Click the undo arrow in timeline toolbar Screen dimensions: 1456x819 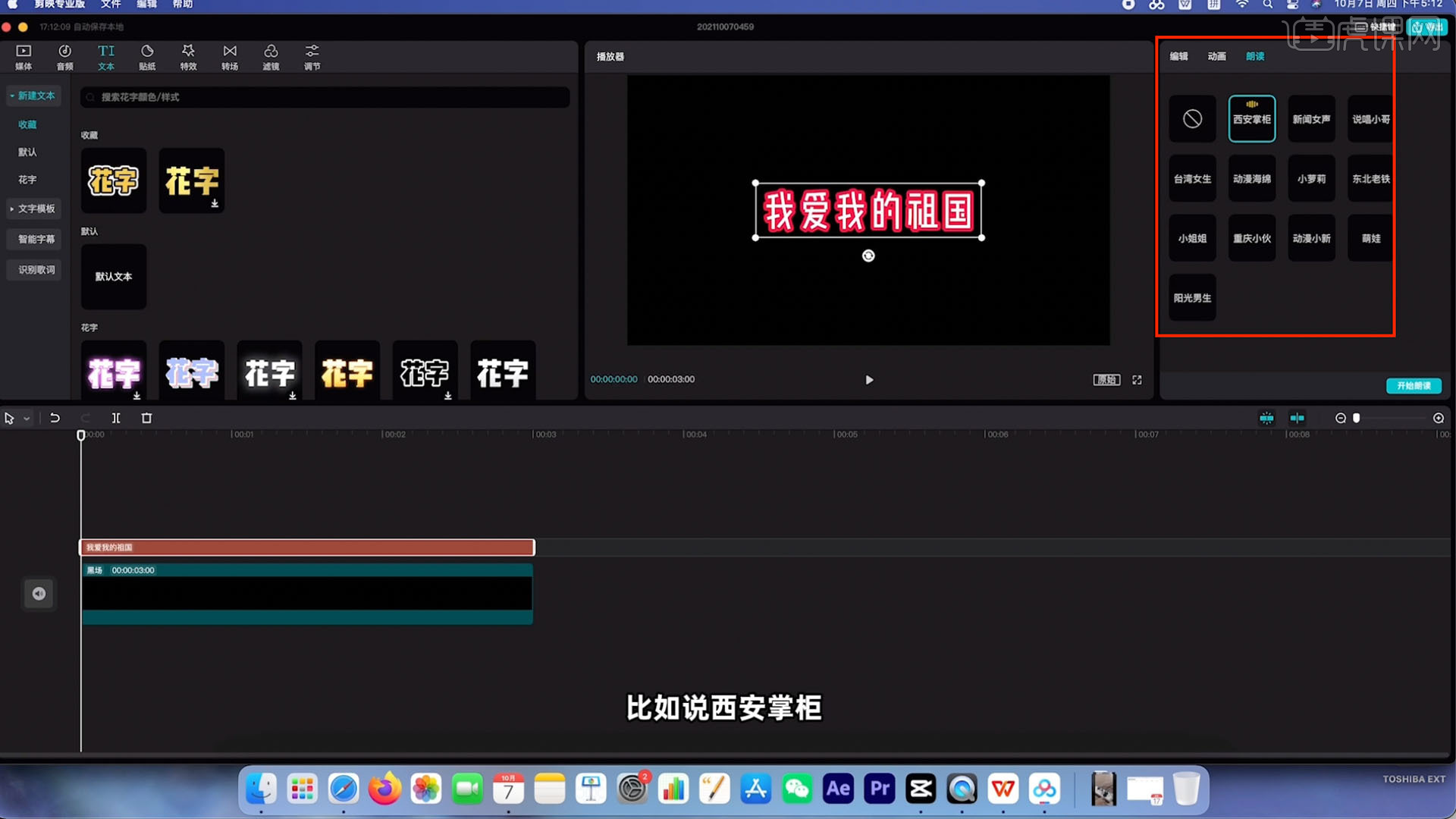tap(55, 418)
